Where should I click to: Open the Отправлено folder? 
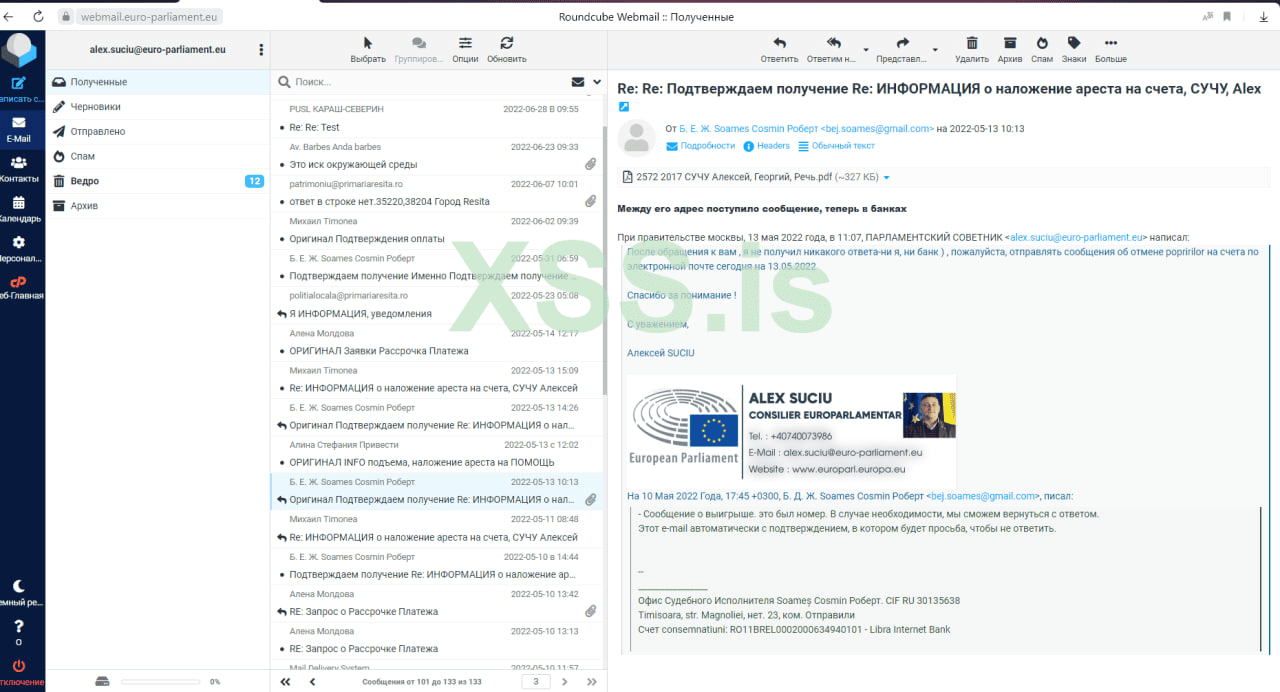tap(157, 131)
